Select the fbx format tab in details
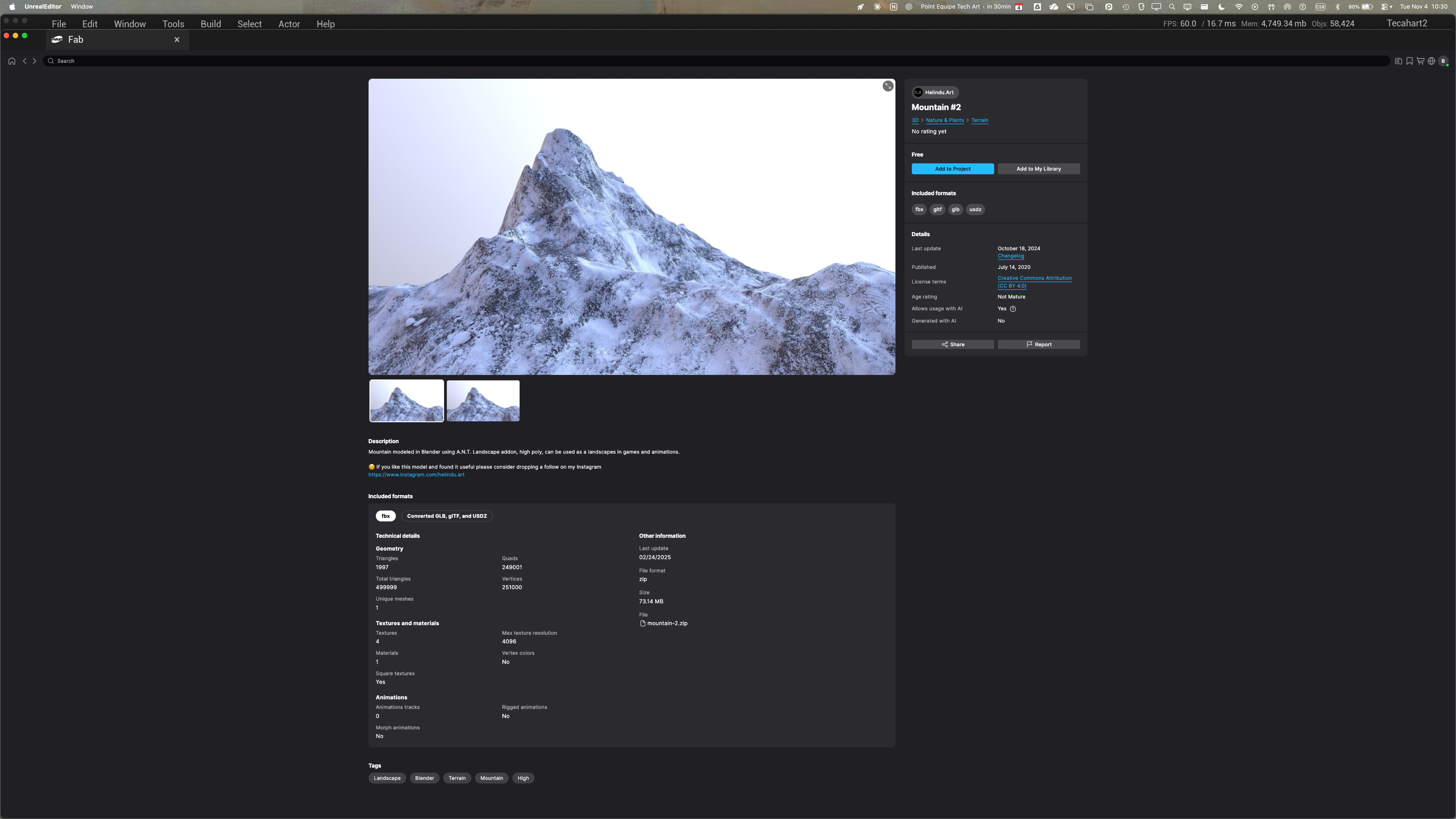The image size is (1456, 819). pos(385,516)
